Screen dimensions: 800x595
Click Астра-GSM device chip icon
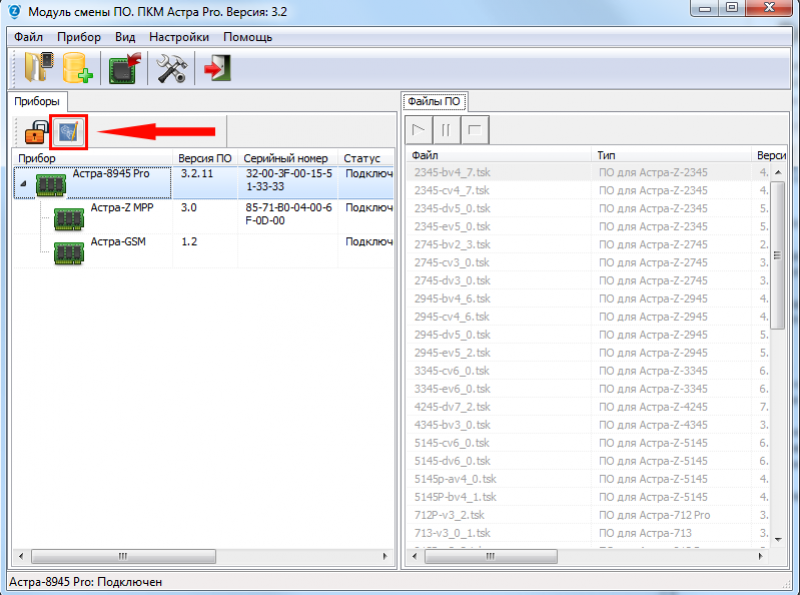69,253
